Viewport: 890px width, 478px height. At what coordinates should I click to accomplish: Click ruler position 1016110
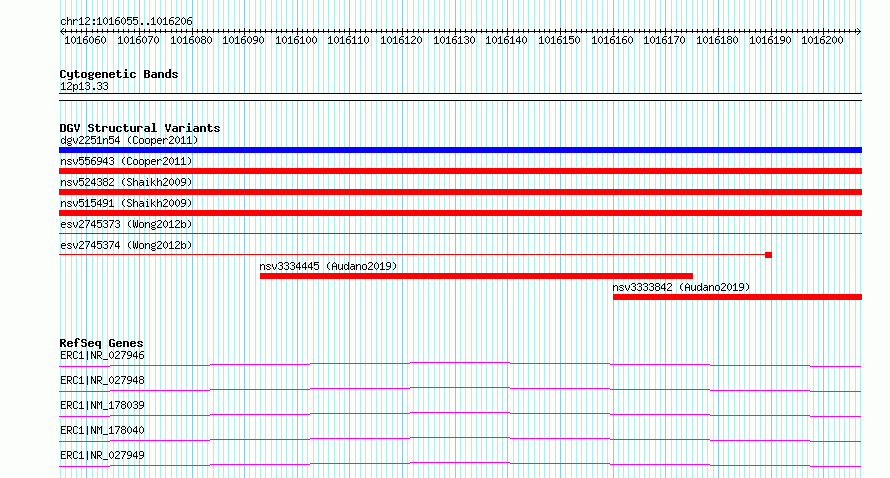click(x=349, y=40)
